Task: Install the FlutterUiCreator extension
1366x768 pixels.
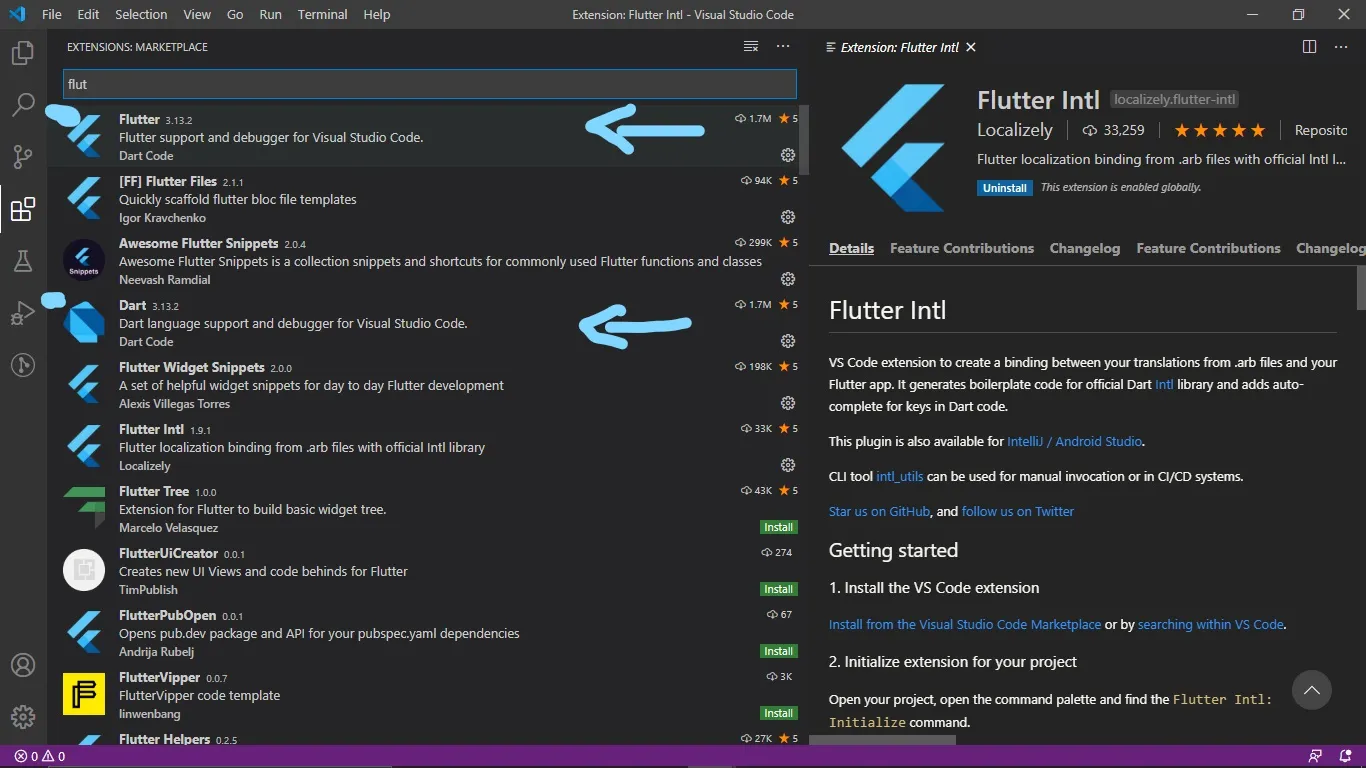Action: point(778,589)
